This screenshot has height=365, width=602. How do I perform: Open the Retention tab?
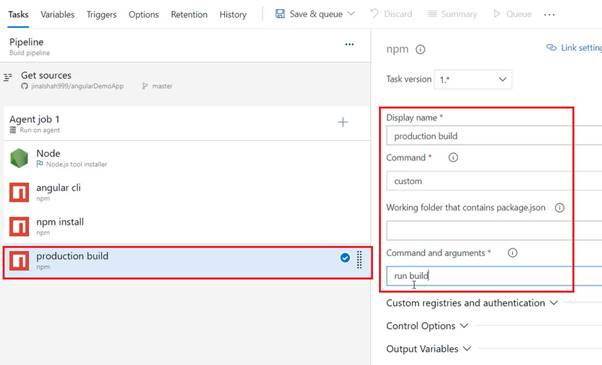[189, 15]
